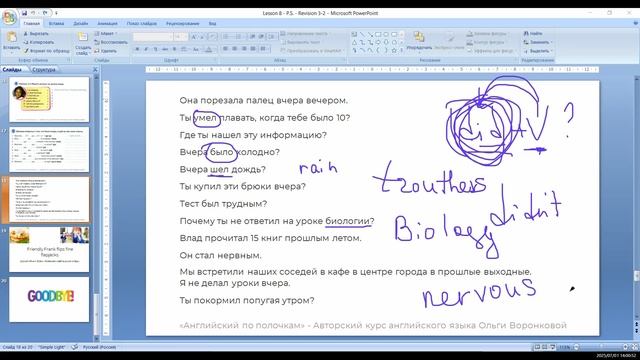
Task: Align text left in paragraph group
Action: (225, 49)
